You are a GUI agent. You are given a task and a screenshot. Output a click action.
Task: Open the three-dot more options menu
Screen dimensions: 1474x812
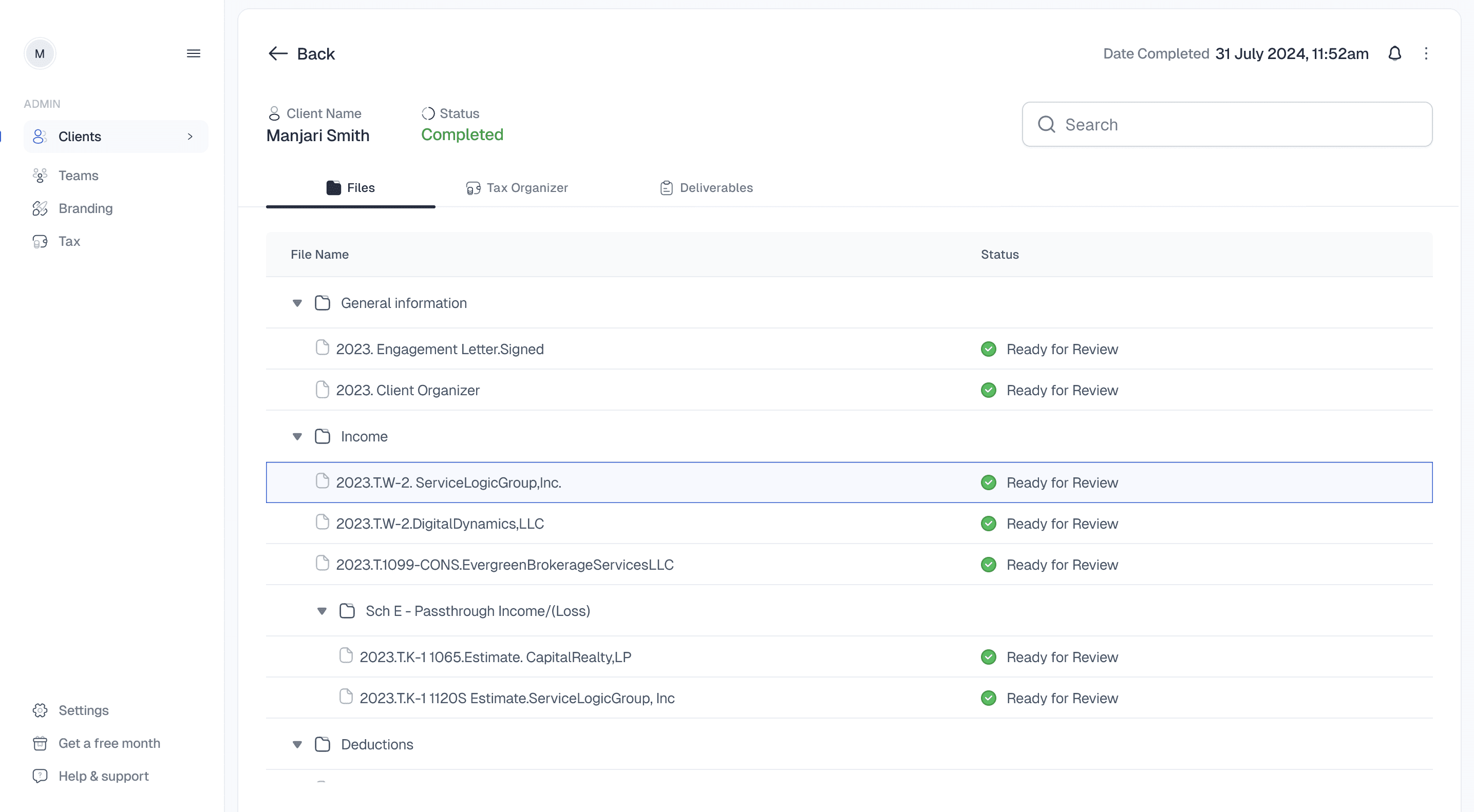coord(1426,53)
